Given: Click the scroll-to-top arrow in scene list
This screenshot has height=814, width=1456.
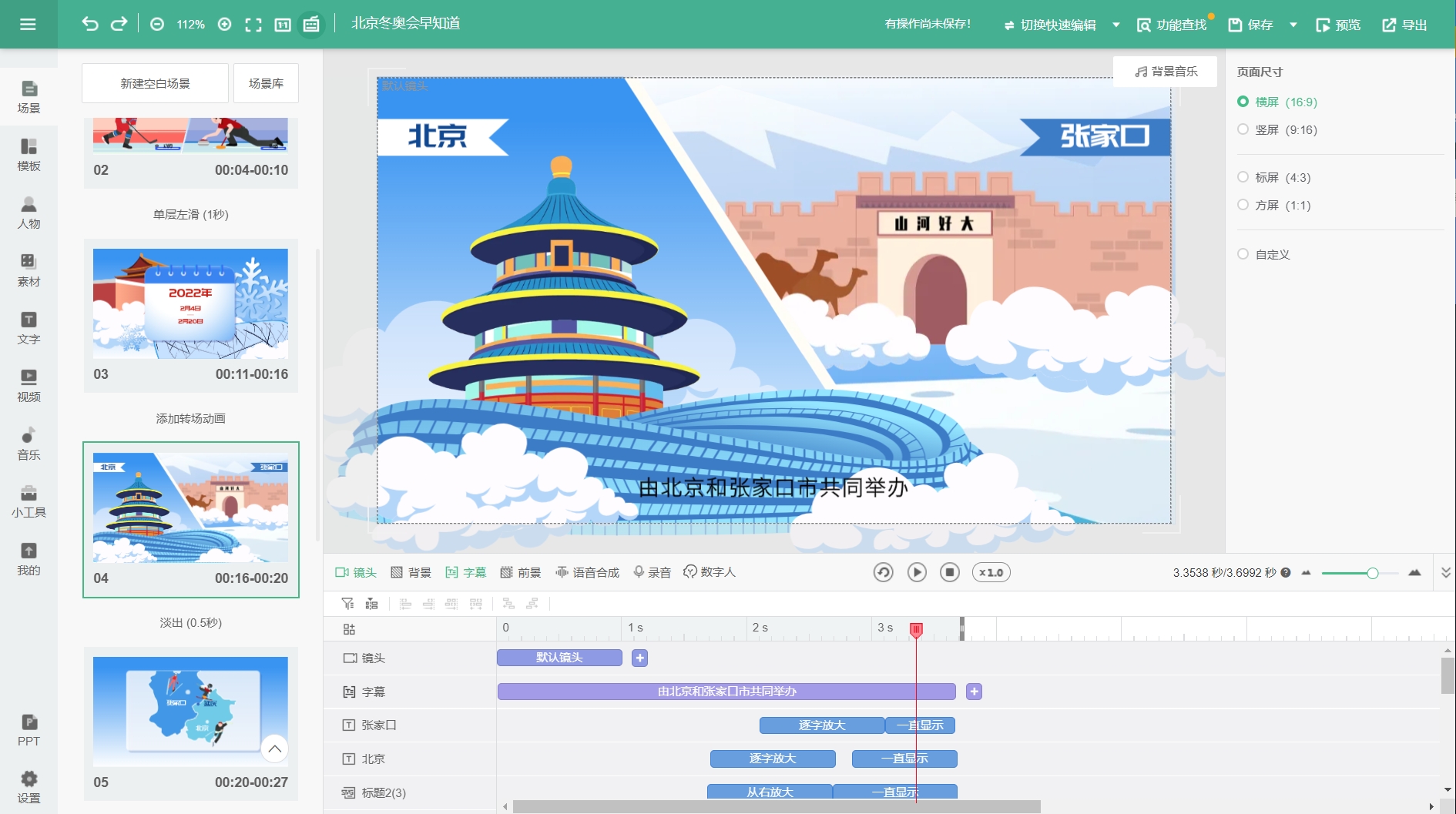Looking at the screenshot, I should [275, 749].
